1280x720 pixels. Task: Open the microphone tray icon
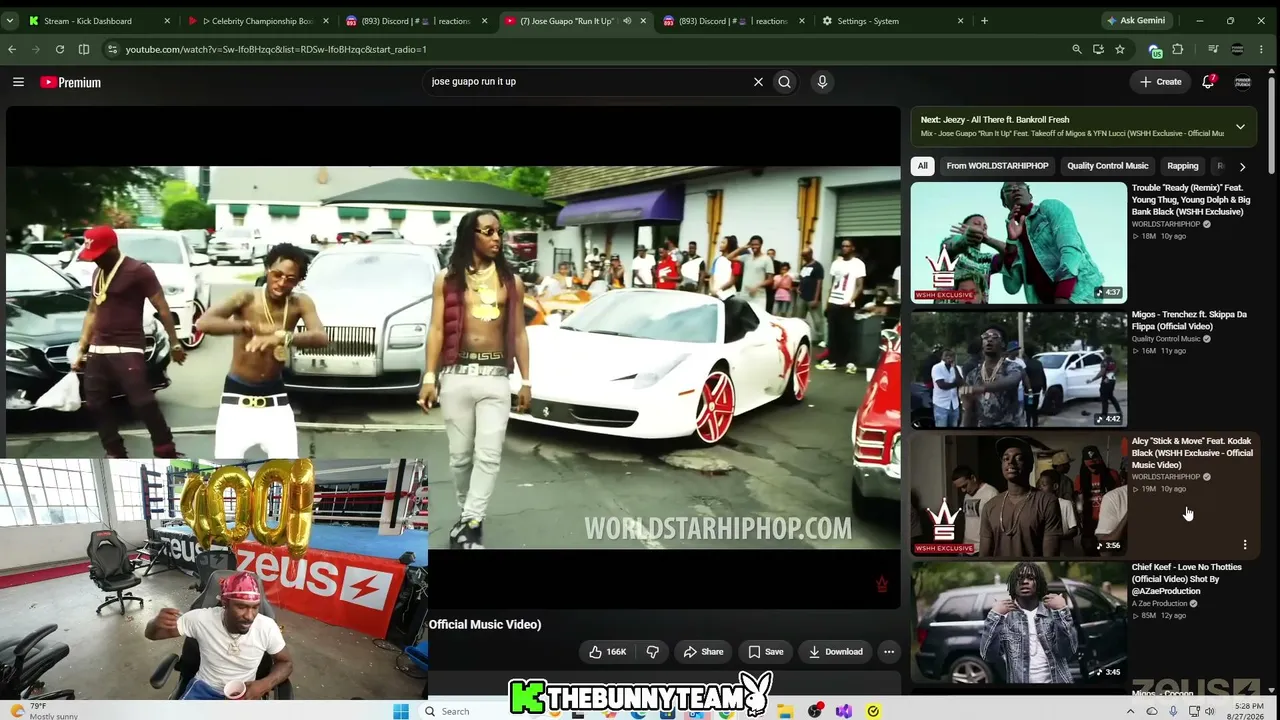(x=1173, y=711)
